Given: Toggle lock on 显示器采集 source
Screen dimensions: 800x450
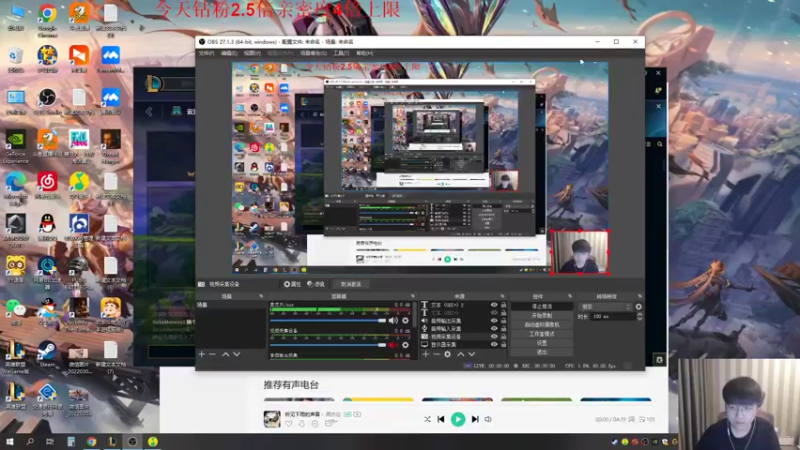Looking at the screenshot, I should [504, 344].
